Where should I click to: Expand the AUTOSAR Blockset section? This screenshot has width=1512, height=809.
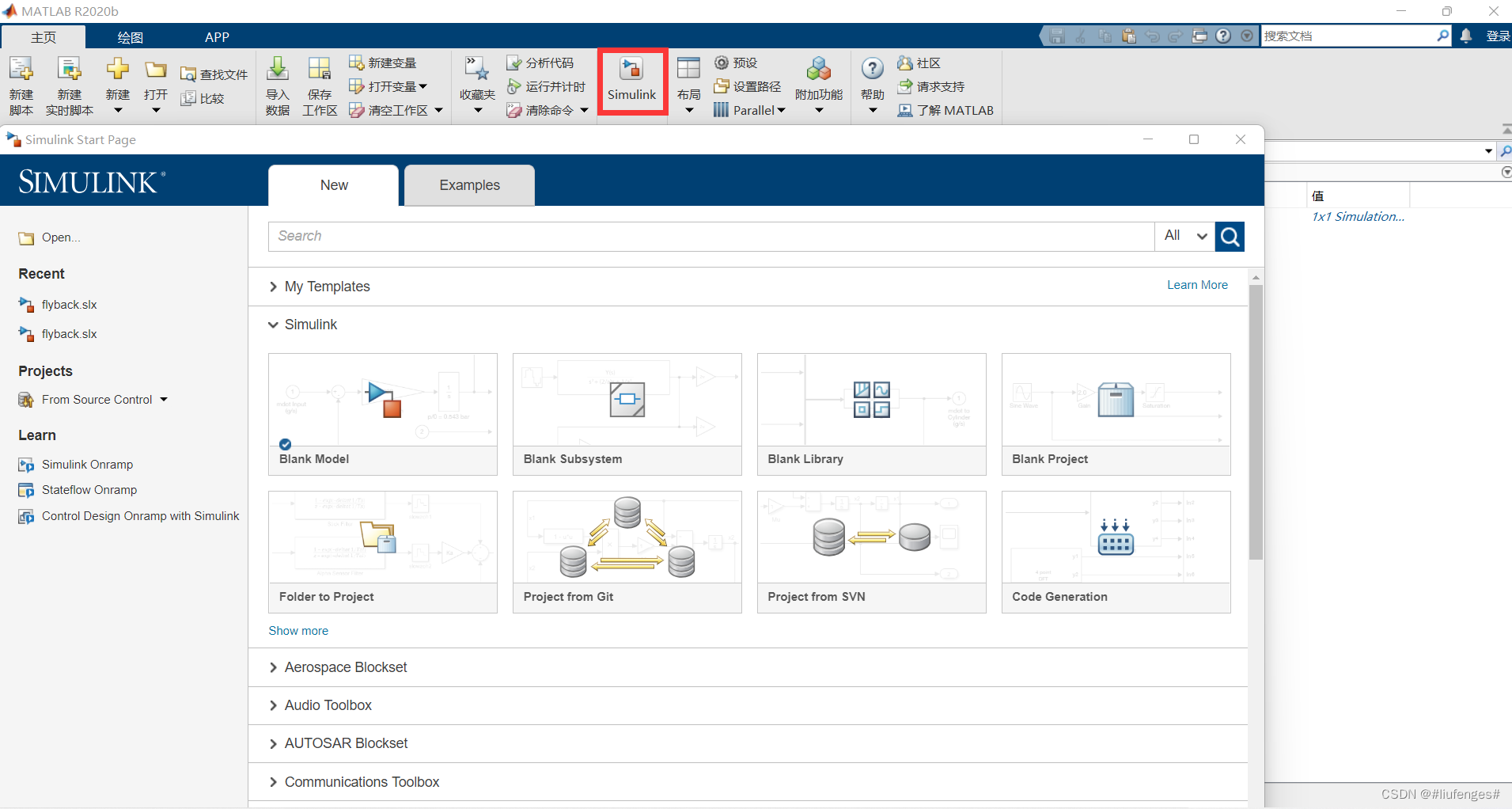(338, 743)
